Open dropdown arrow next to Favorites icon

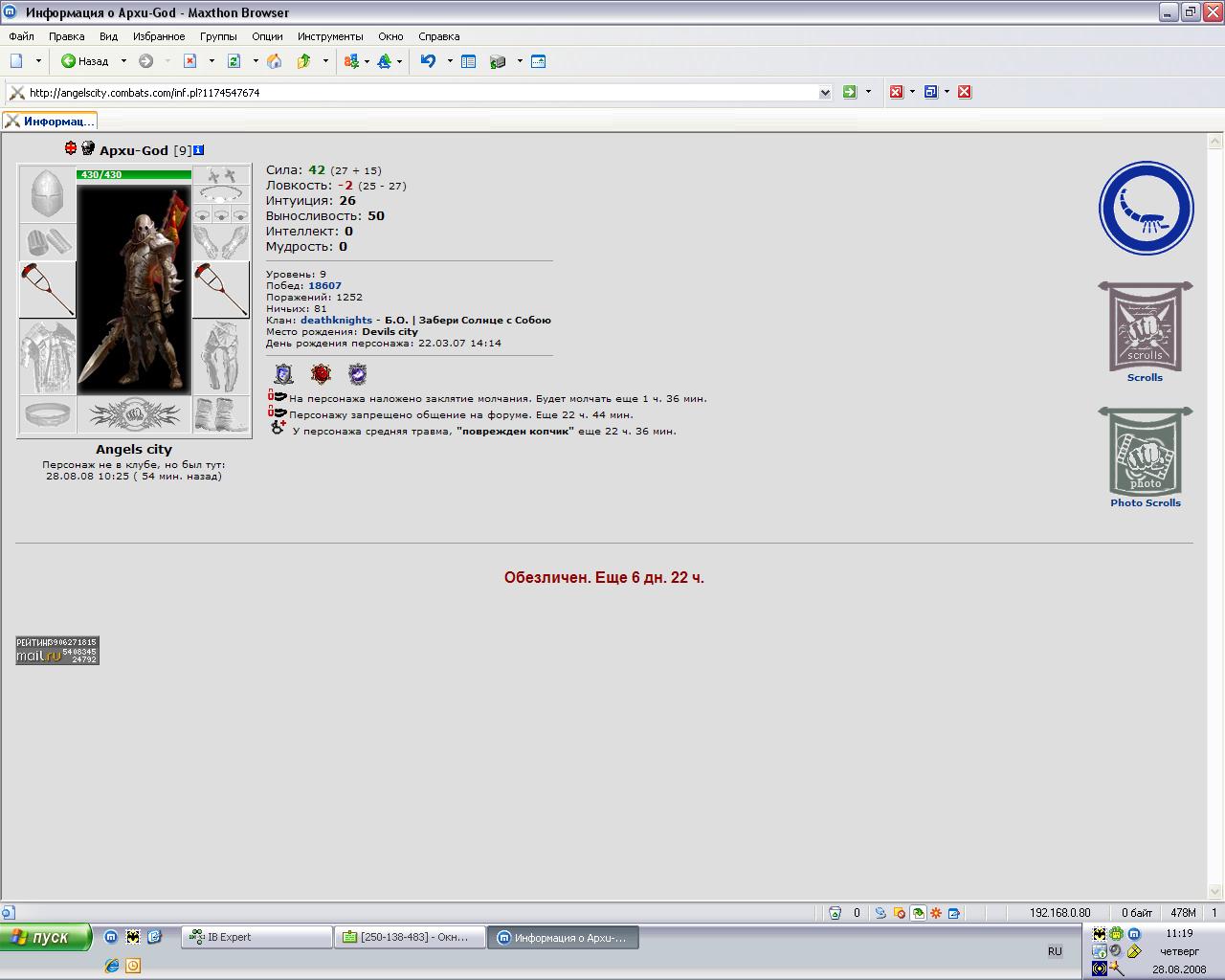(325, 61)
